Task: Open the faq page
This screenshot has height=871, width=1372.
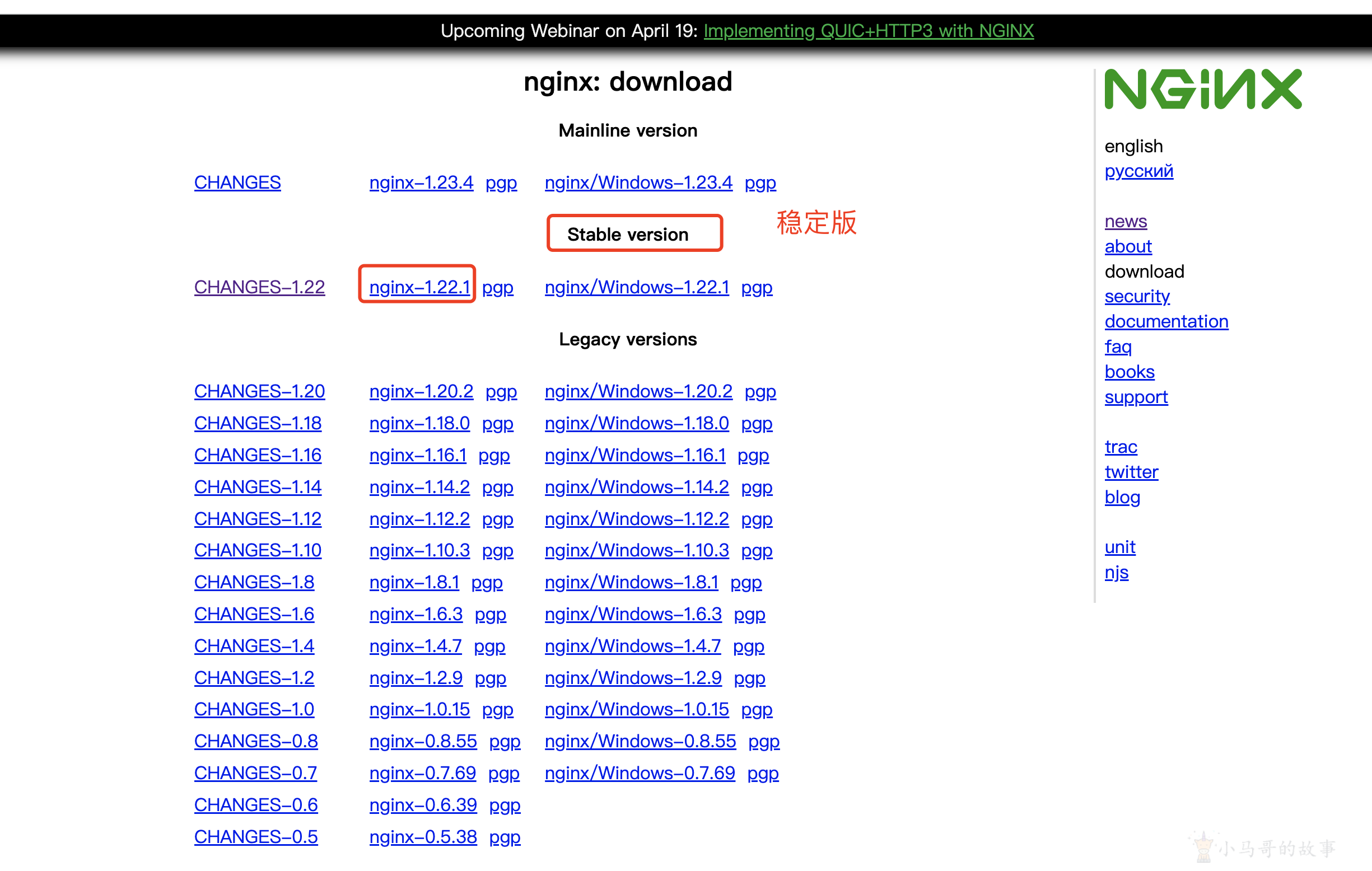Action: (1118, 346)
